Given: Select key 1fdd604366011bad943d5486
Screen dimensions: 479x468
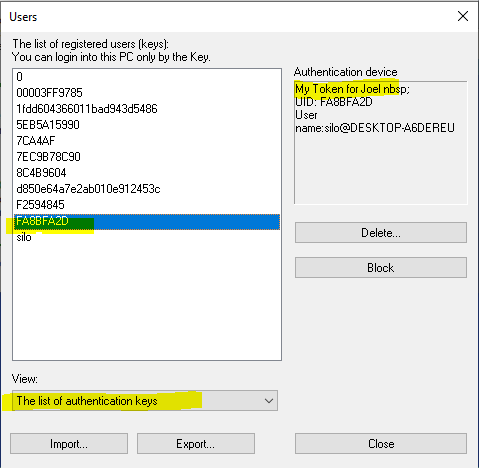Looking at the screenshot, I should 147,109.
